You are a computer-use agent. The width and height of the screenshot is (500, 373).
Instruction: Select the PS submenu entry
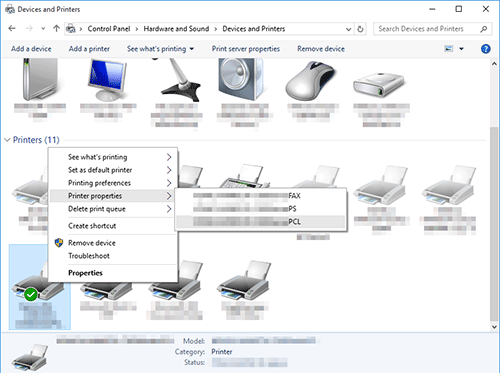(x=261, y=209)
